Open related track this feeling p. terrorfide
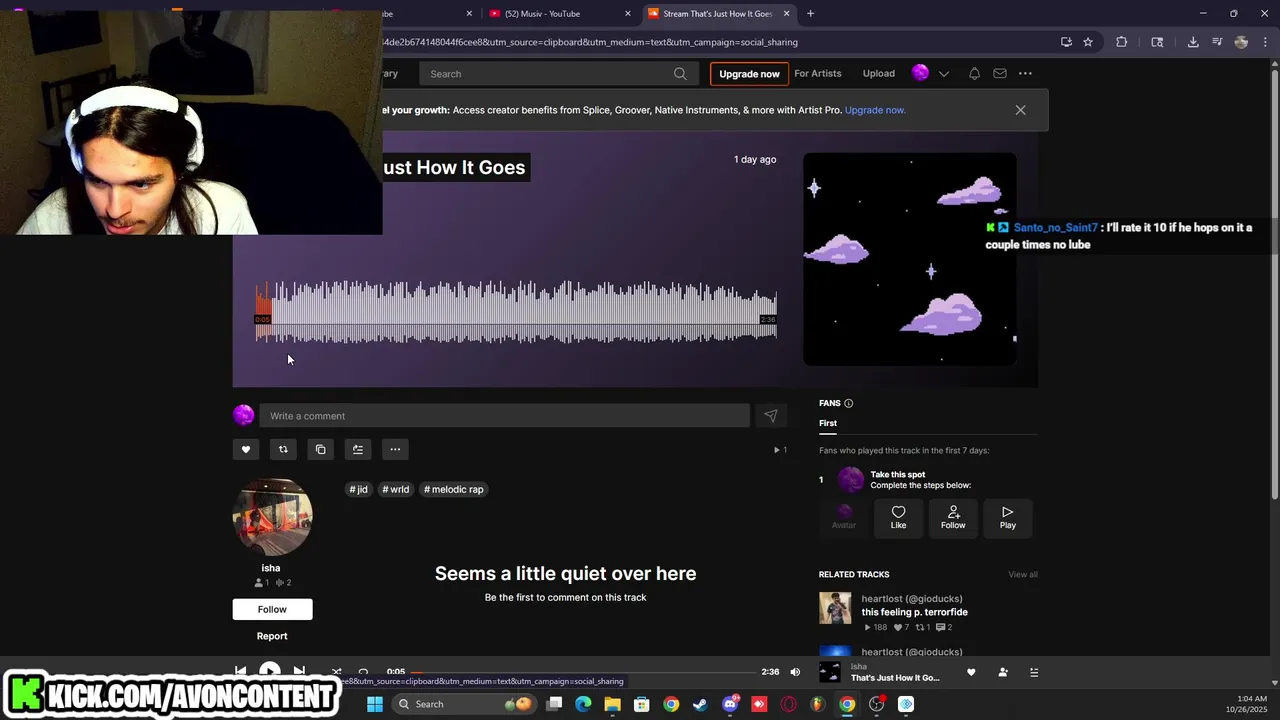The width and height of the screenshot is (1280, 720). [x=915, y=612]
